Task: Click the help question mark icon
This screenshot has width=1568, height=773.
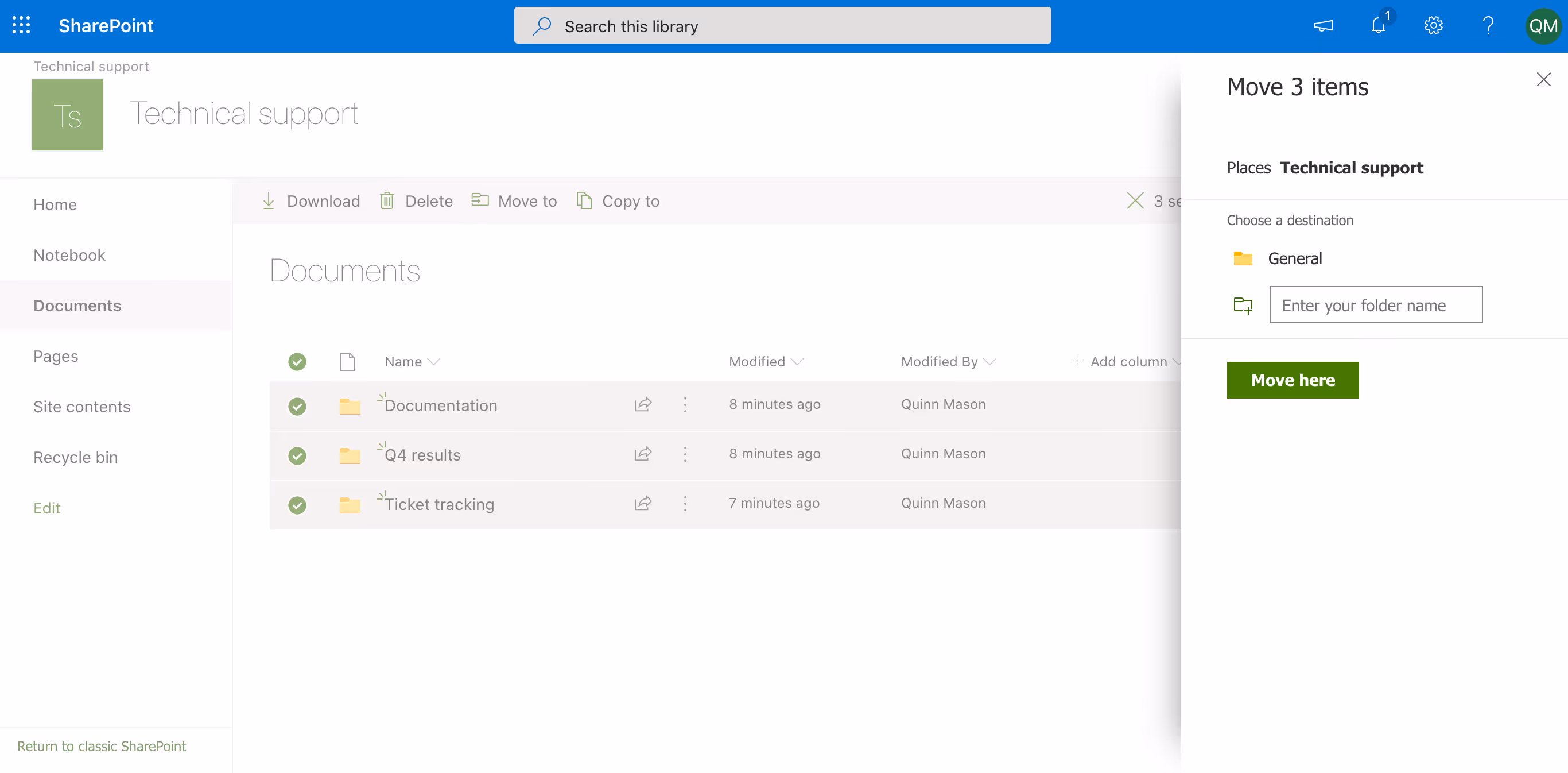Action: tap(1488, 26)
